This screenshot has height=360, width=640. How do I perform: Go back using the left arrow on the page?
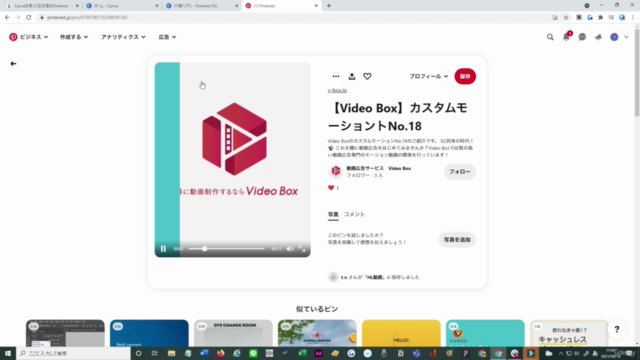[x=13, y=64]
